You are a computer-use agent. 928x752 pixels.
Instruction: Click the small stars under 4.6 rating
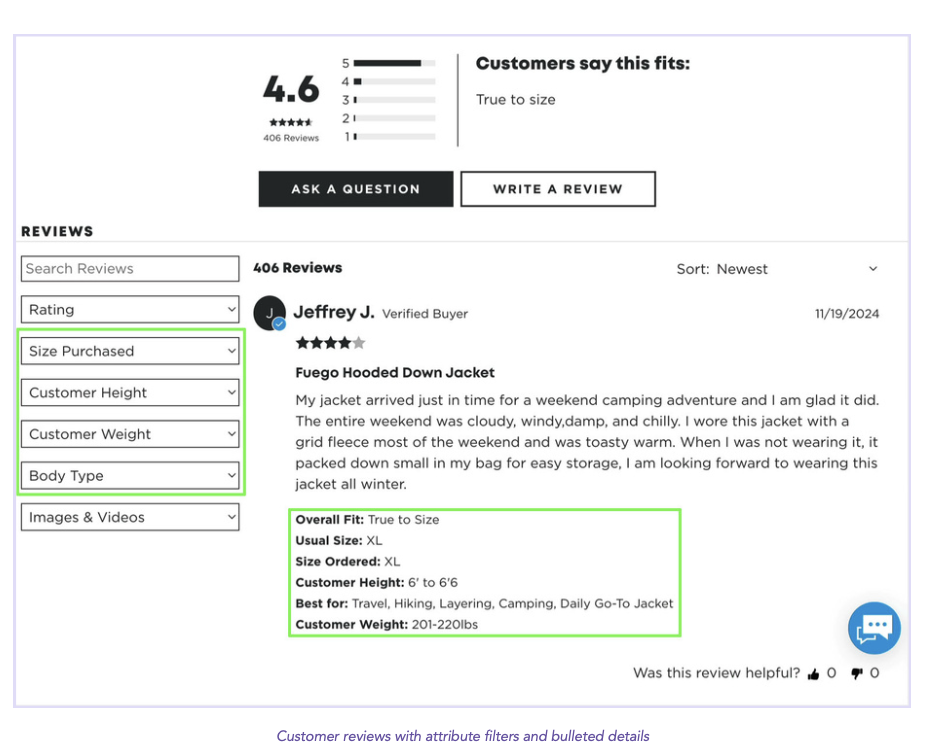291,122
